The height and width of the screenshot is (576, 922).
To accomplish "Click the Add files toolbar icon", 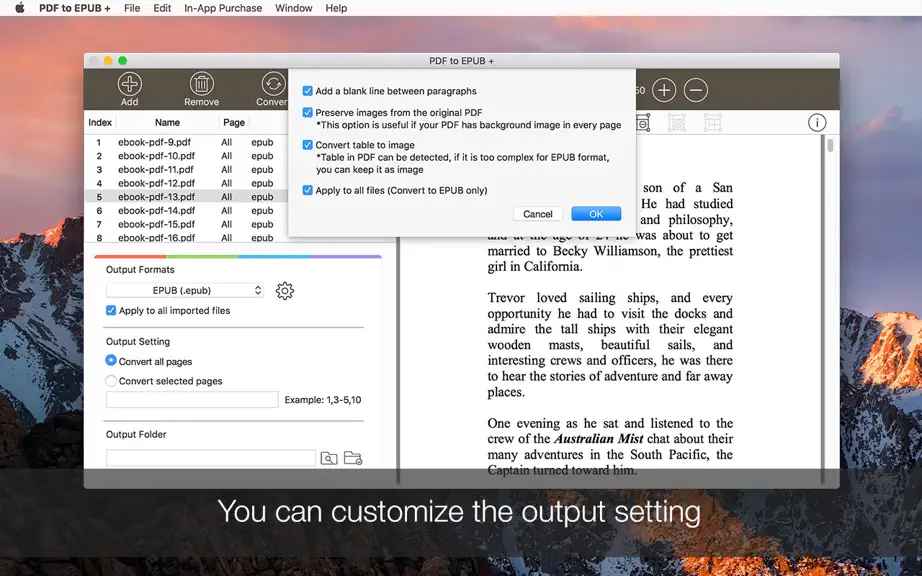I will point(129,84).
